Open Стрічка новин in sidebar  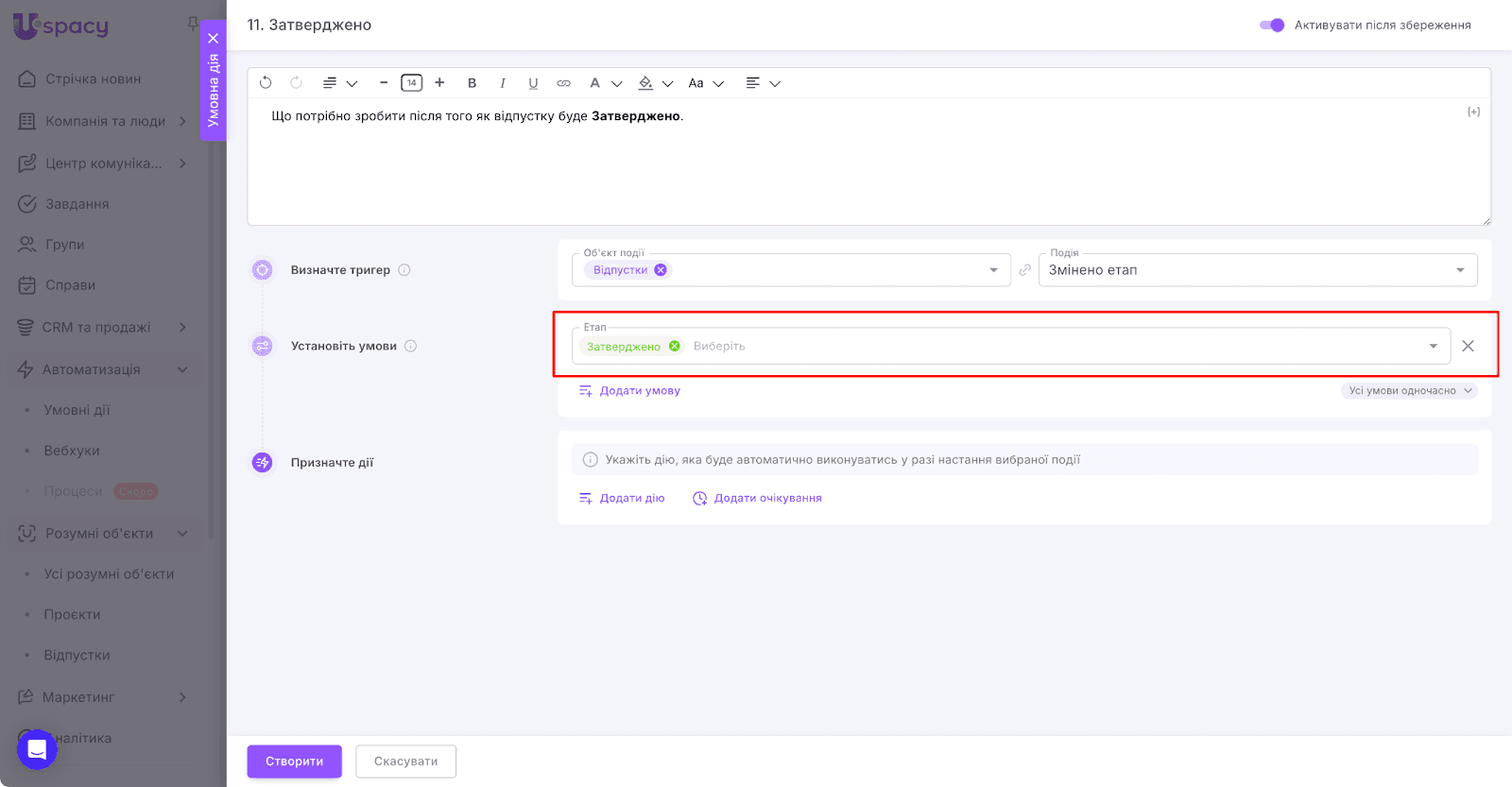coord(93,79)
